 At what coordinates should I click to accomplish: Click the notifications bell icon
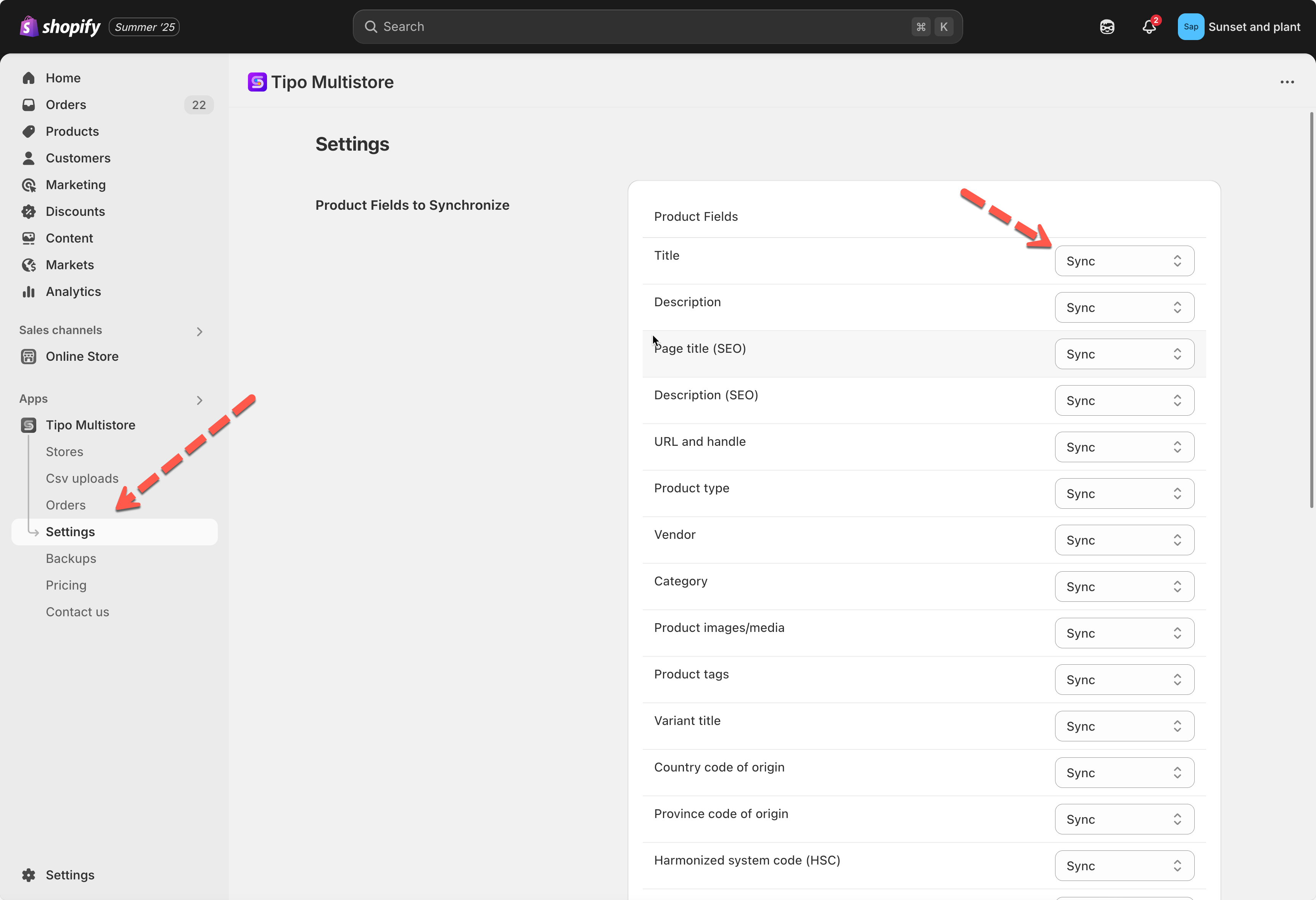tap(1149, 27)
